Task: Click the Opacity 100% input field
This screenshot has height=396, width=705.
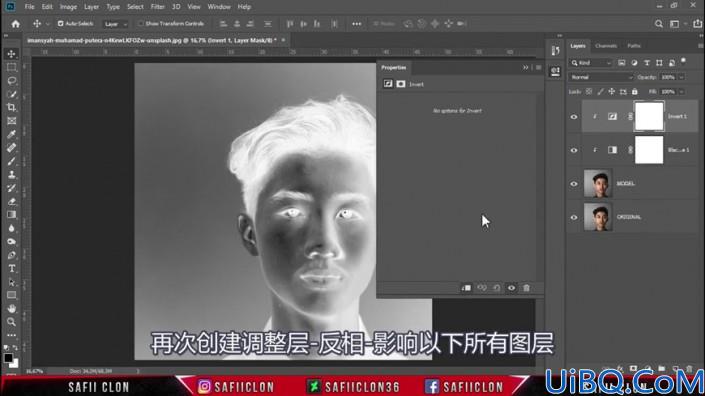Action: [x=668, y=77]
